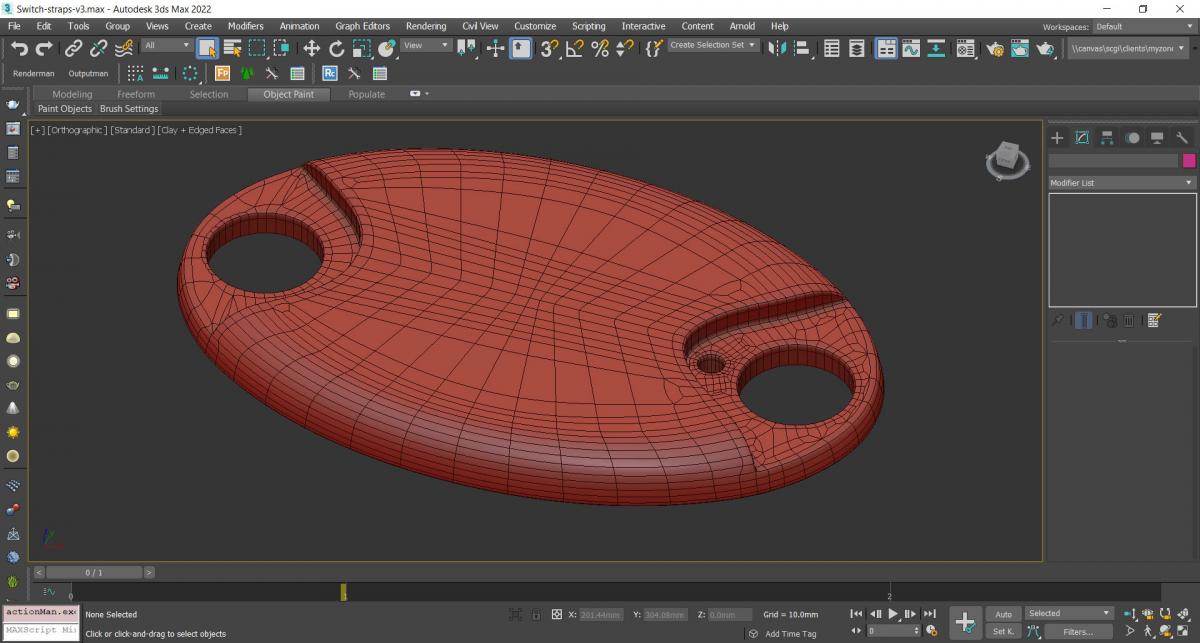The width and height of the screenshot is (1200, 643).
Task: Toggle the selection lock icon
Action: (536, 614)
